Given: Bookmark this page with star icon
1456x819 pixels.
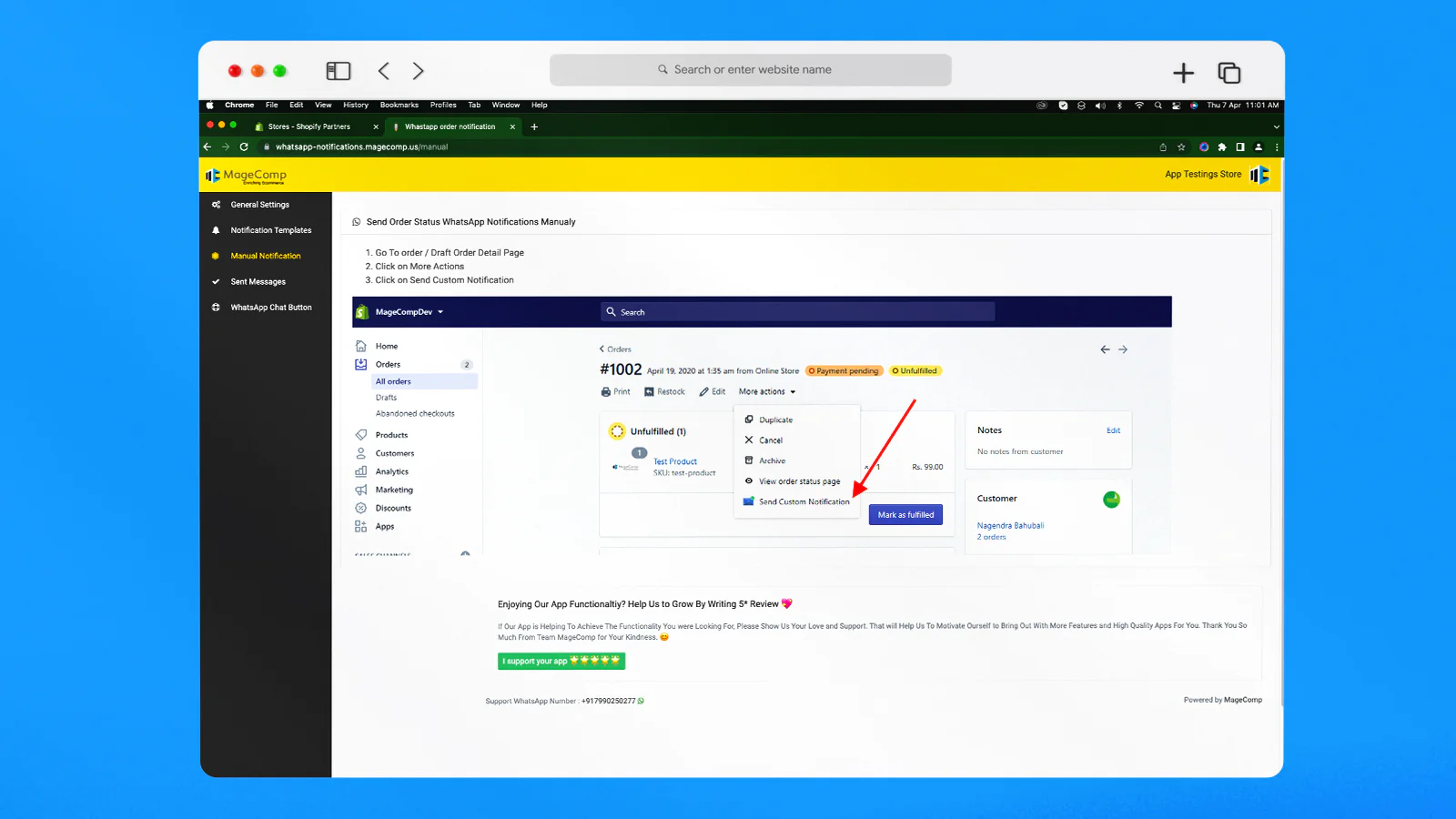Looking at the screenshot, I should click(x=1181, y=147).
